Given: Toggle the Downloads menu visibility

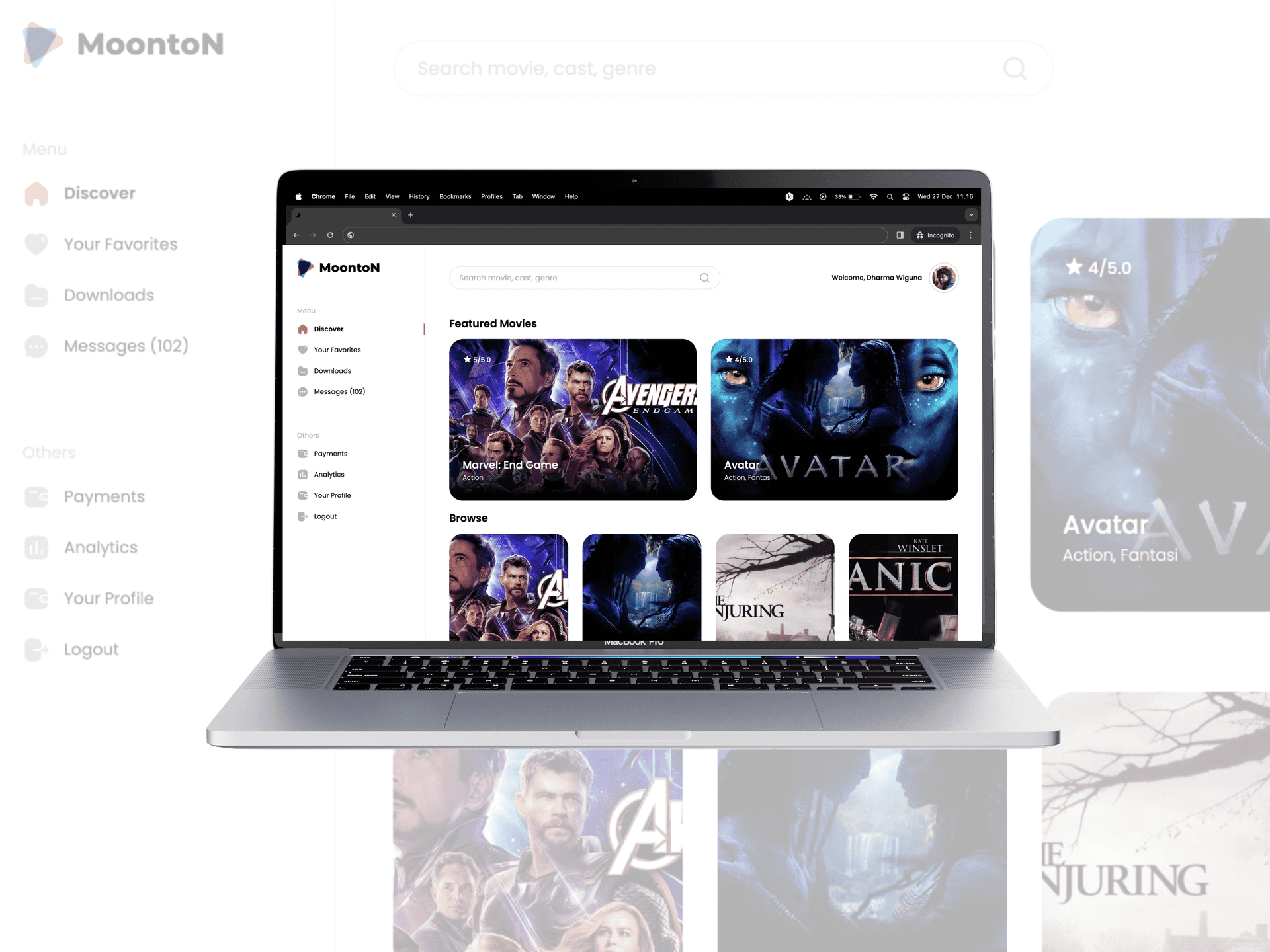Looking at the screenshot, I should pos(109,294).
